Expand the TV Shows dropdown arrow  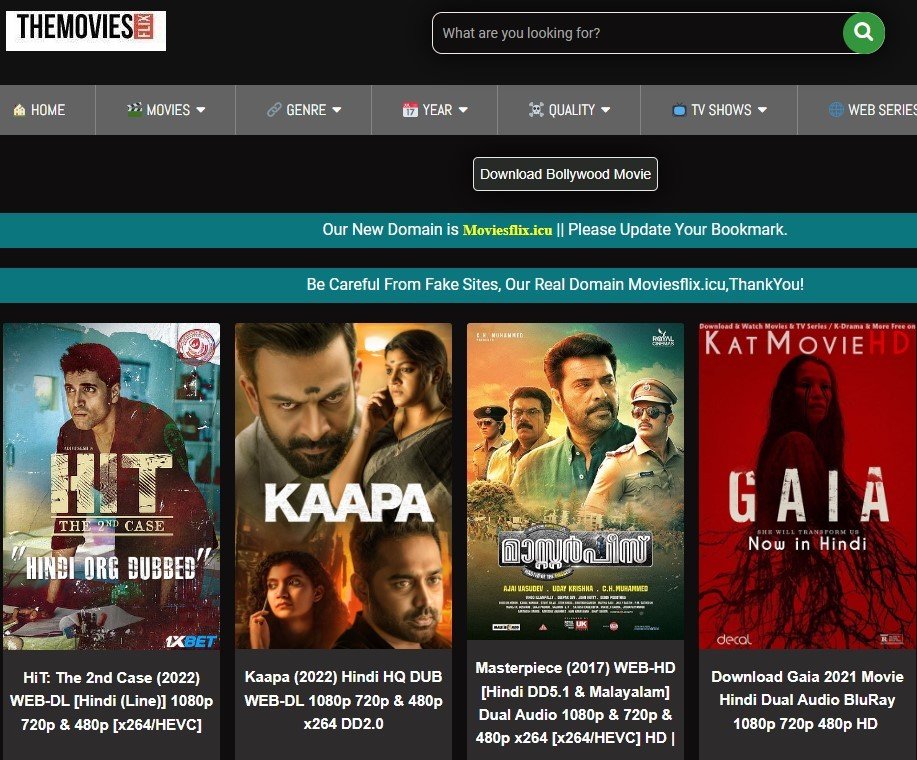point(762,110)
